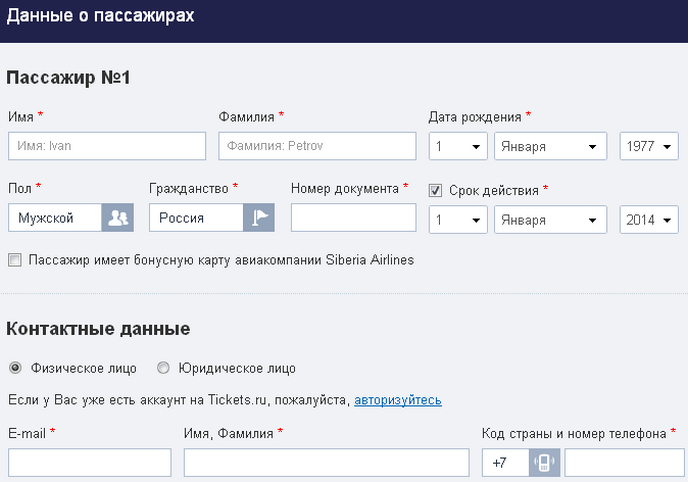Click the Имя first name input field
688x482 pixels.
107,146
